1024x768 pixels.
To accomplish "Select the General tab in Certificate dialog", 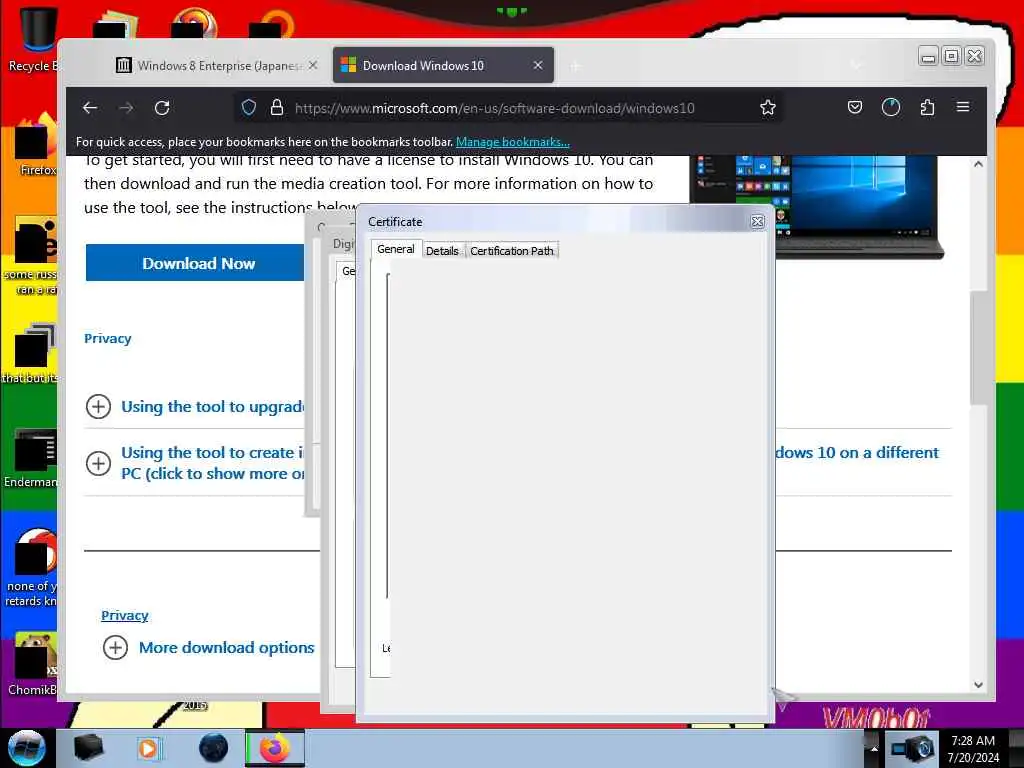I will tap(396, 249).
